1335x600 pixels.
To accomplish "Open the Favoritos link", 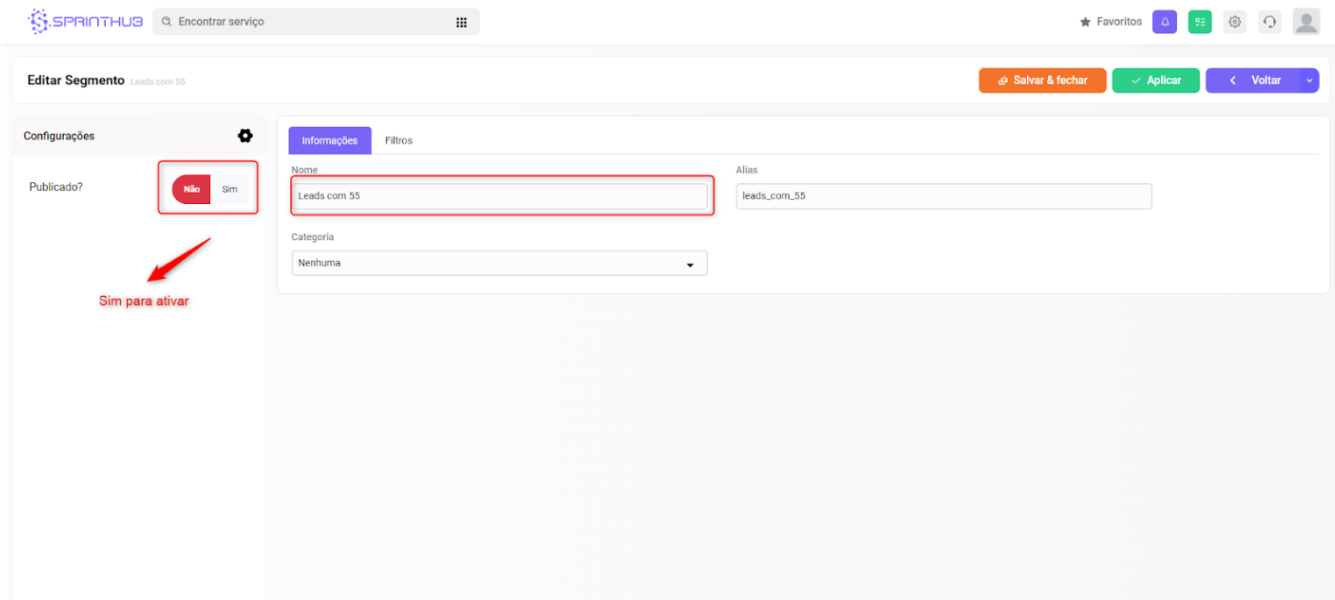I will tap(1110, 22).
